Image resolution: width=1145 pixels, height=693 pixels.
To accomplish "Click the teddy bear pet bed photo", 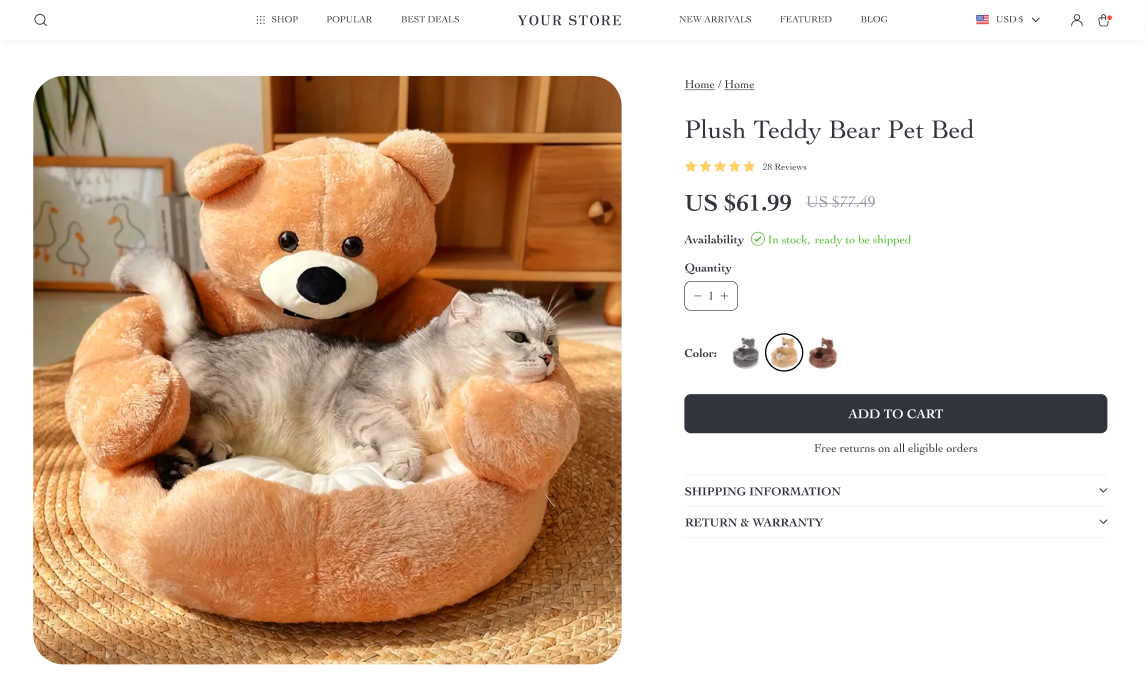I will coord(327,370).
